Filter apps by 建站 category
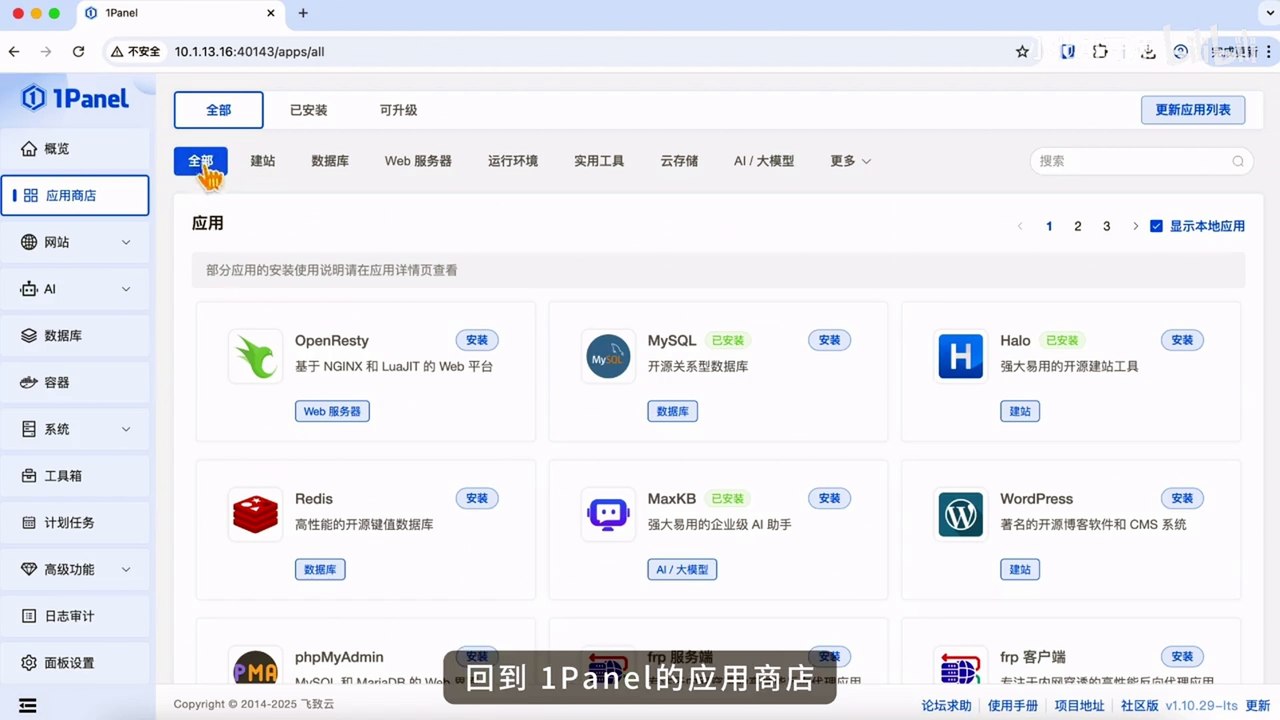The image size is (1280, 720). 263,161
